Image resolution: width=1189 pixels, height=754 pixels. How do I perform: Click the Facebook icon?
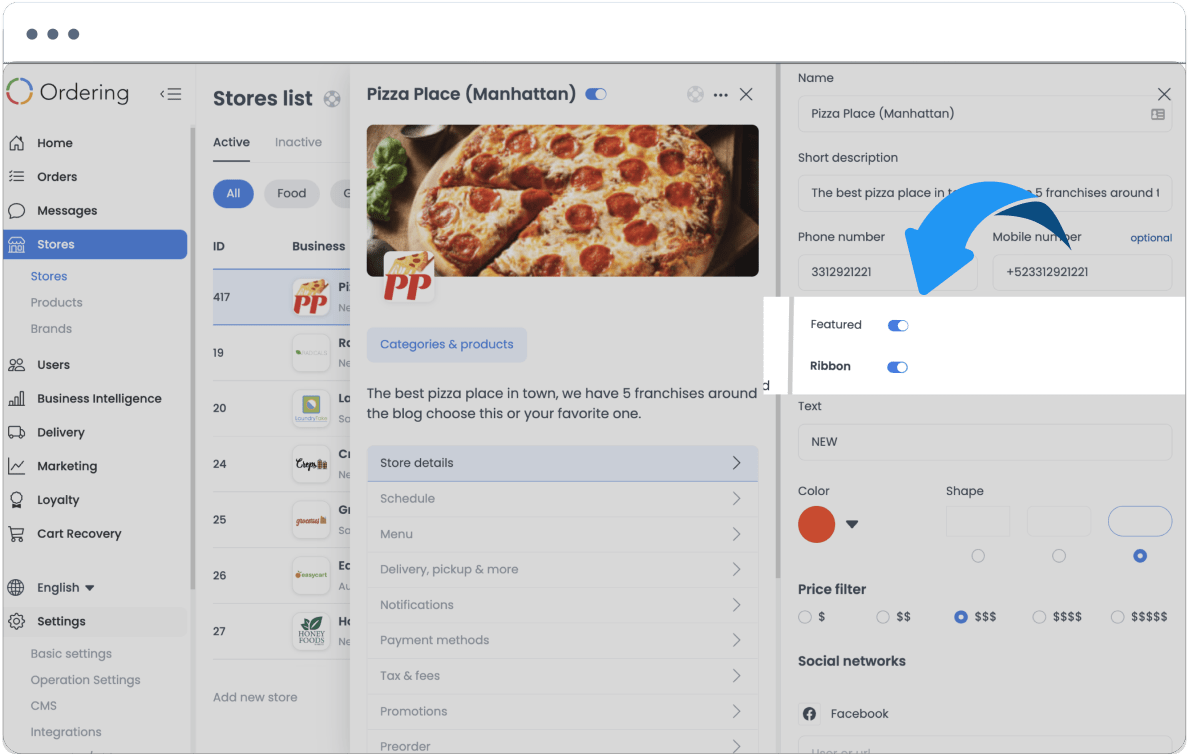tap(810, 714)
